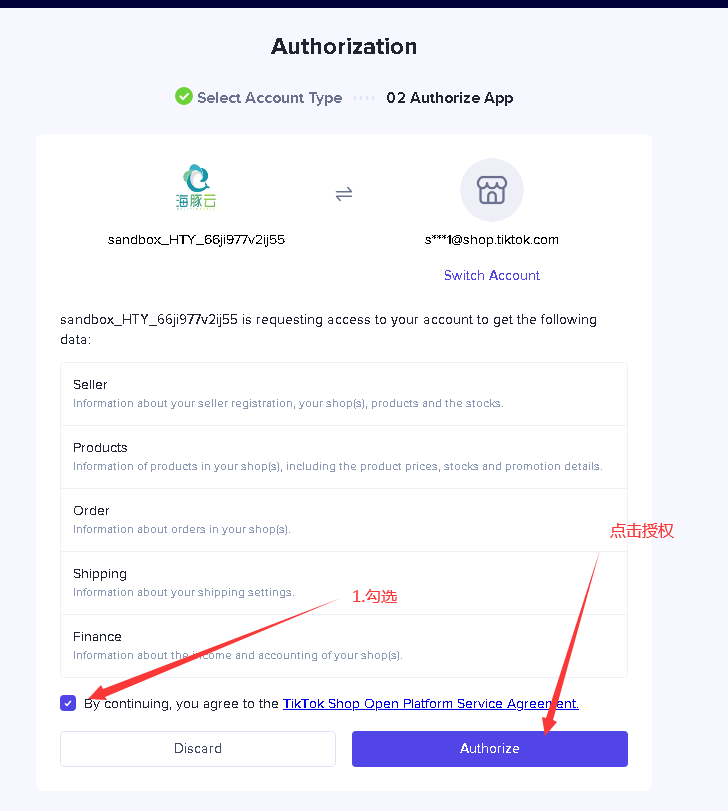The width and height of the screenshot is (728, 811).
Task: Click the Shipping permission row
Action: (344, 583)
